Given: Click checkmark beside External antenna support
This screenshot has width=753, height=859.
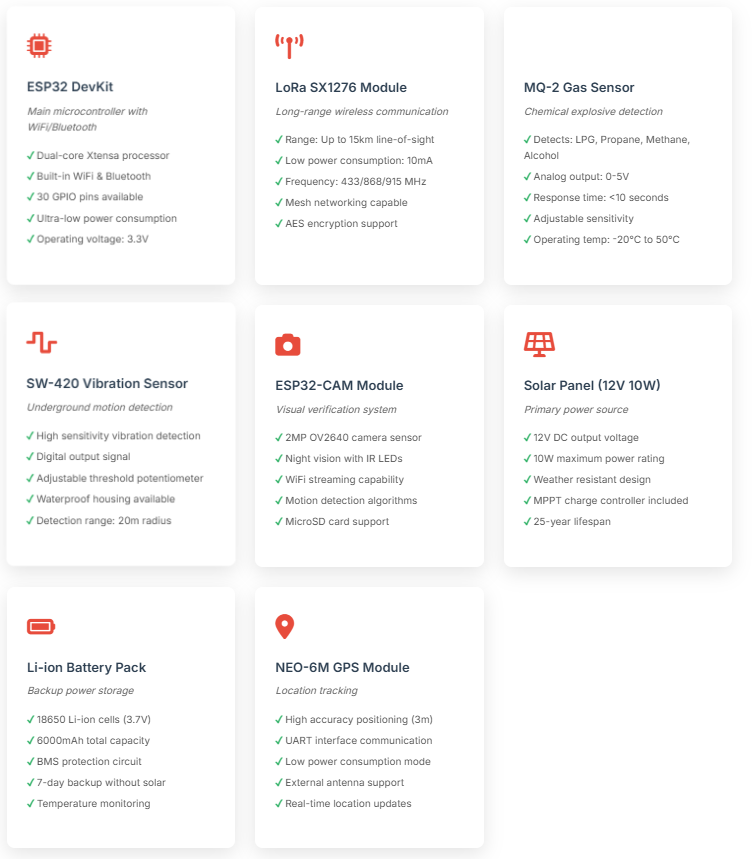Looking at the screenshot, I should click(279, 783).
